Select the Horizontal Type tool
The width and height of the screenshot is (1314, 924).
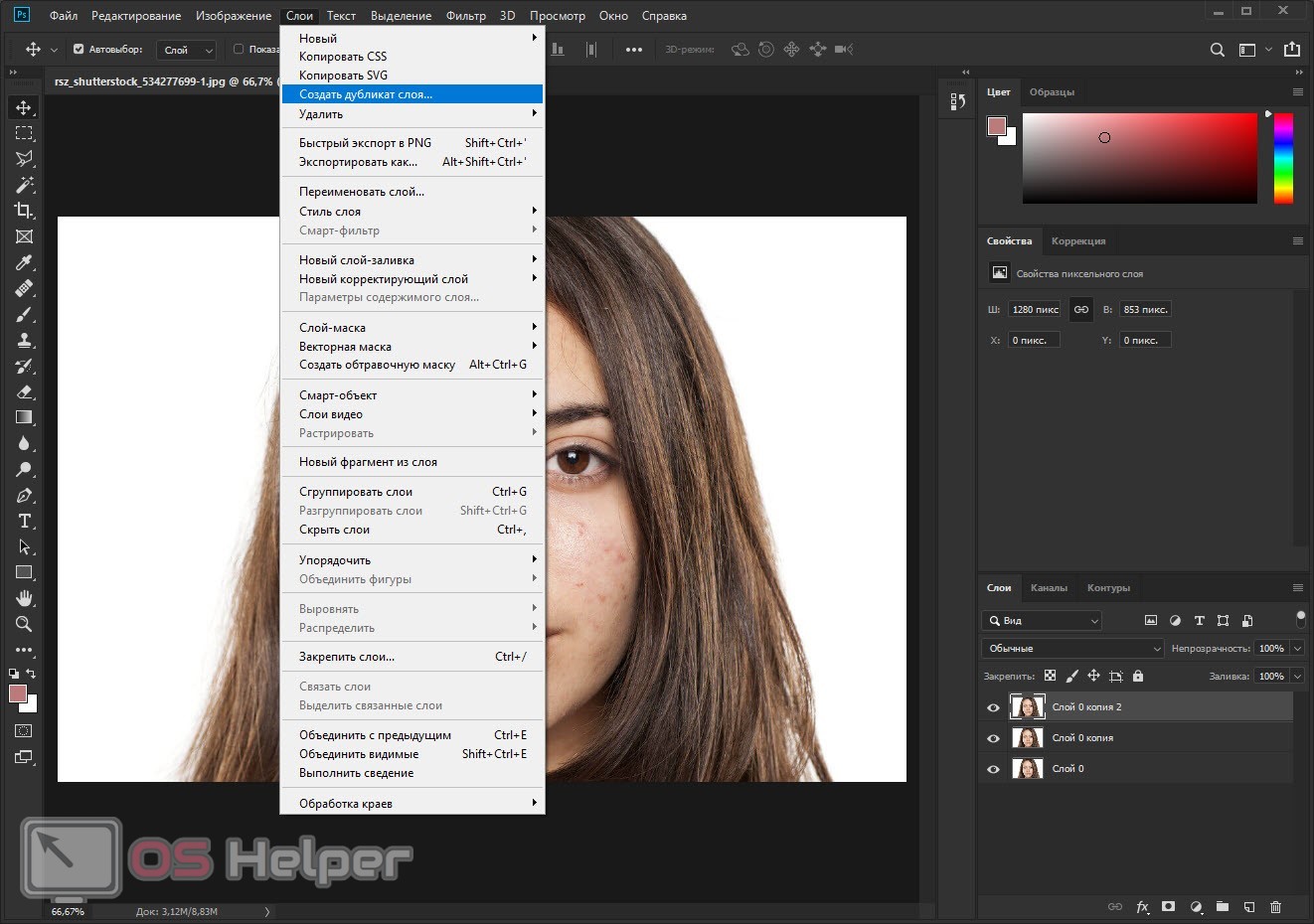click(x=24, y=521)
